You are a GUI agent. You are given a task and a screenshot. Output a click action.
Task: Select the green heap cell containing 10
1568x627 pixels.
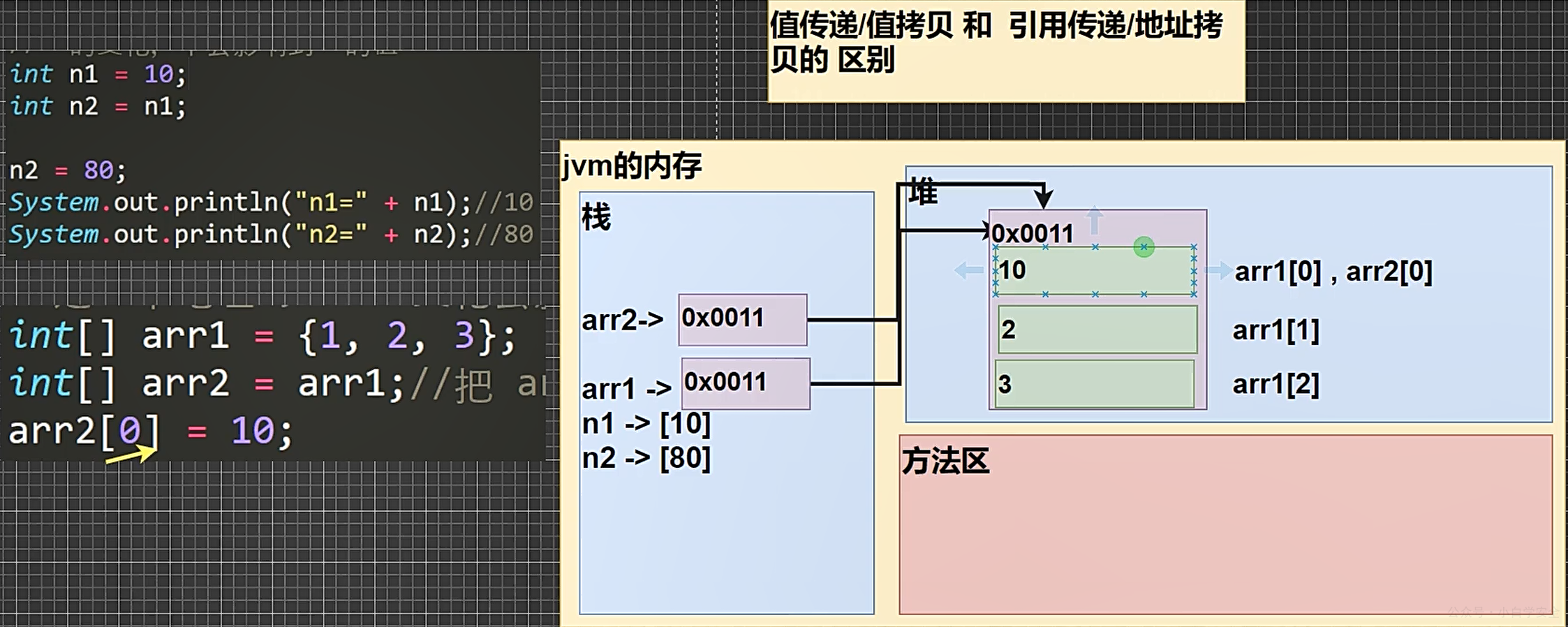(1095, 270)
